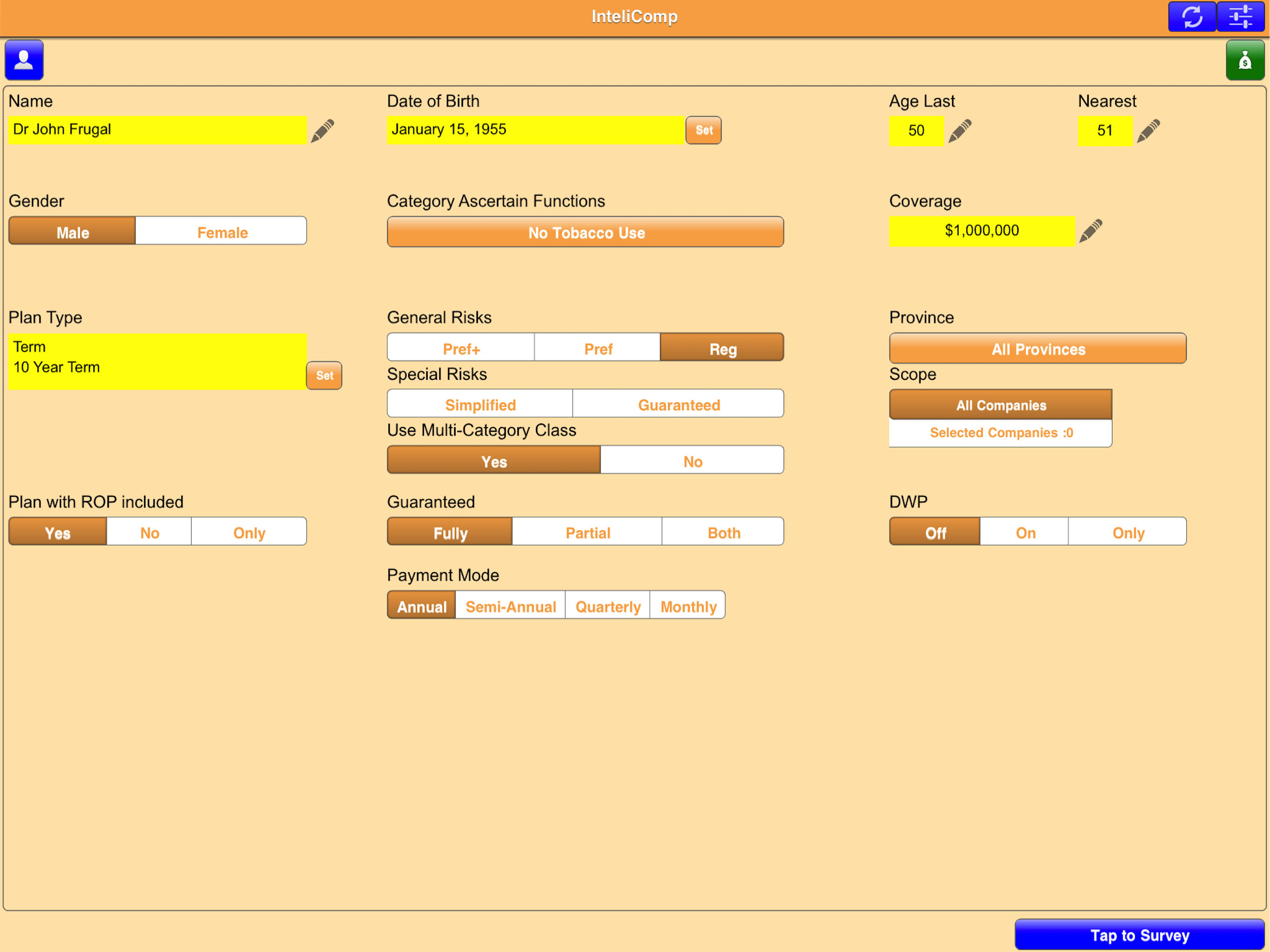Select Fully guaranteed option
Image resolution: width=1270 pixels, height=952 pixels.
(450, 532)
